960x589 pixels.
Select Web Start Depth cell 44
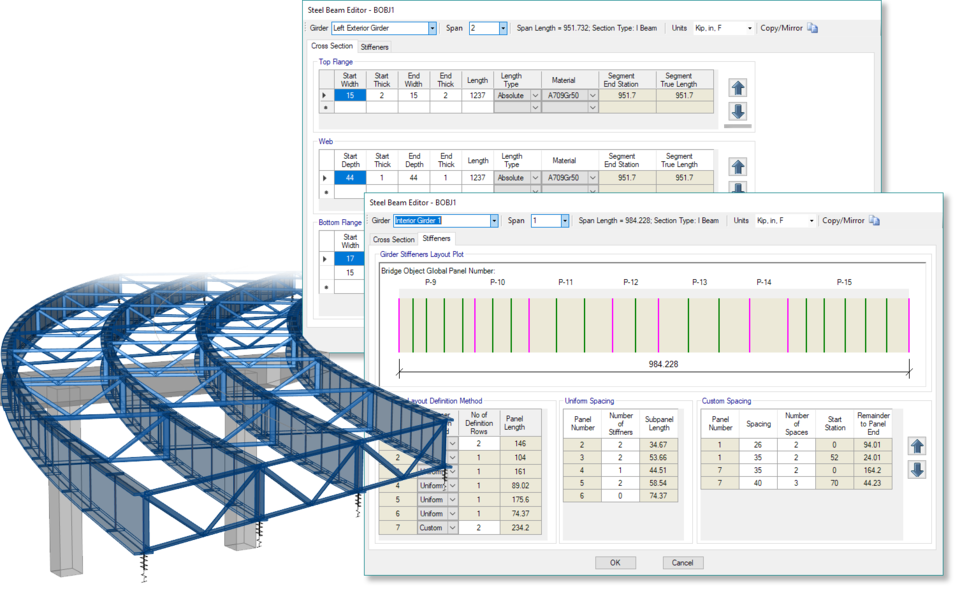(350, 178)
